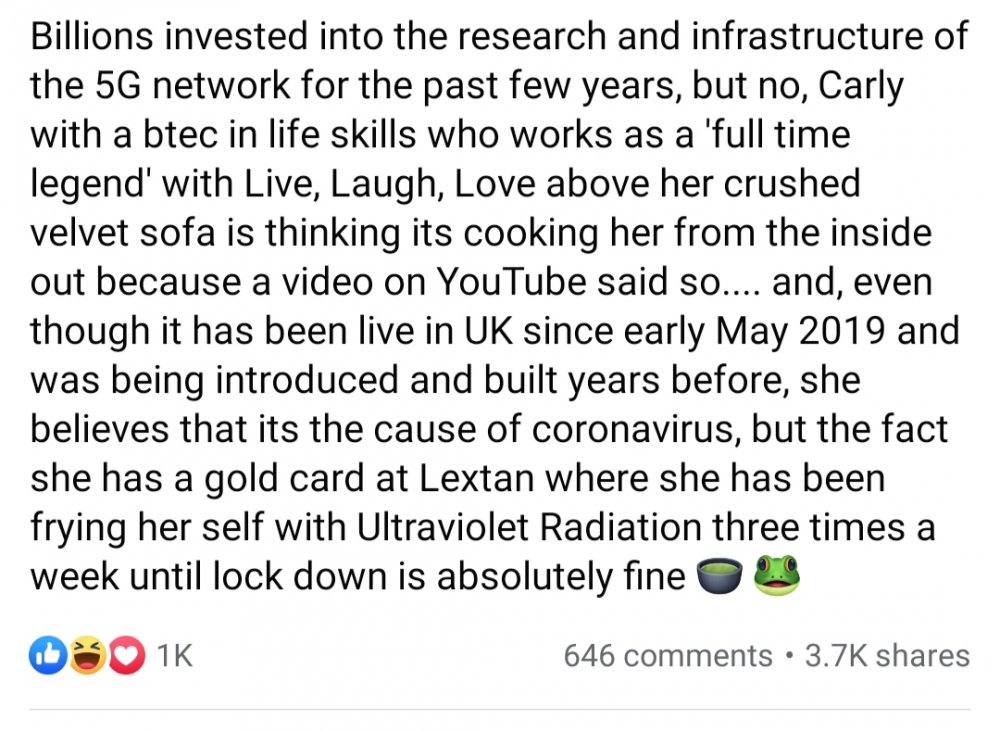Screen dimensions: 1000x732
Task: Click 'Ultraviolet' in the post text
Action: tap(443, 527)
